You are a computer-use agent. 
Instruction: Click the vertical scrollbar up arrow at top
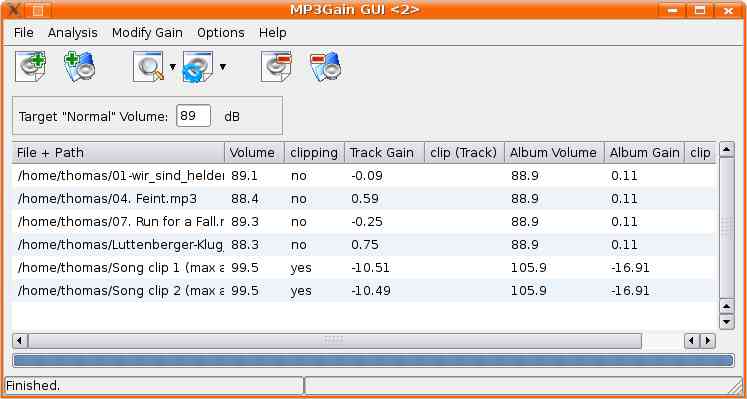point(726,150)
